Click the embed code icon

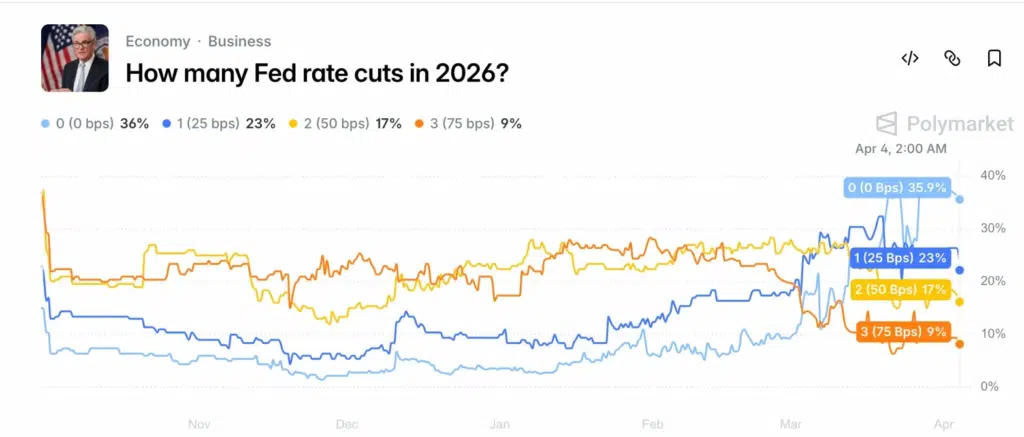pos(910,58)
